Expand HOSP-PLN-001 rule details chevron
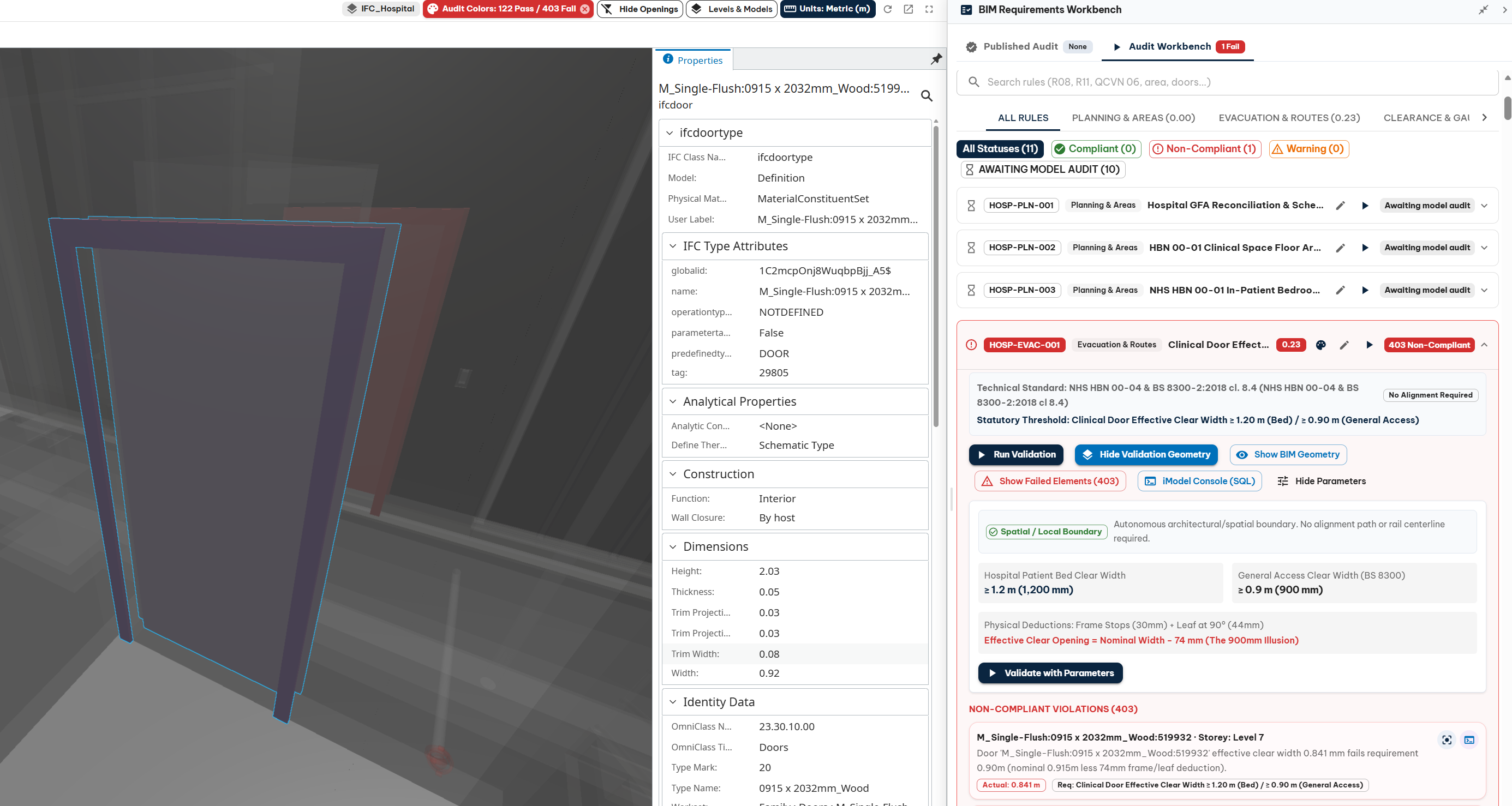The width and height of the screenshot is (1512, 806). click(1484, 205)
